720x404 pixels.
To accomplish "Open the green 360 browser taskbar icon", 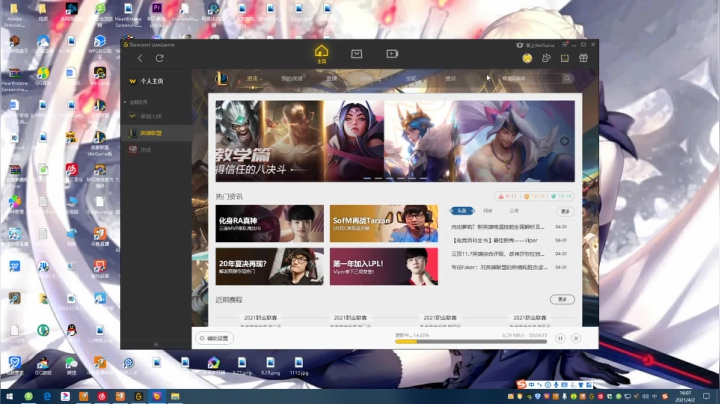I will (28, 396).
